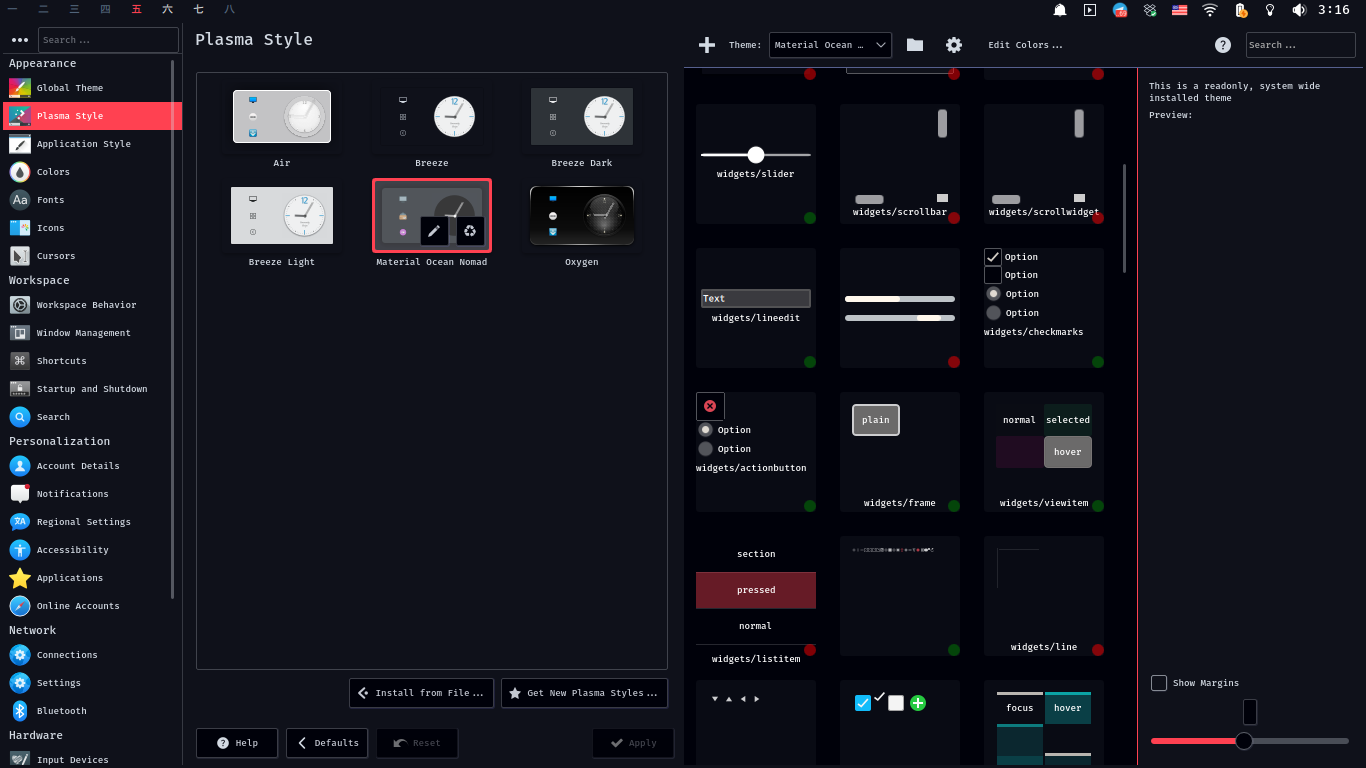This screenshot has height=768, width=1366.
Task: Click the edit pencil on Material Ocean Nomad
Action: tap(434, 230)
